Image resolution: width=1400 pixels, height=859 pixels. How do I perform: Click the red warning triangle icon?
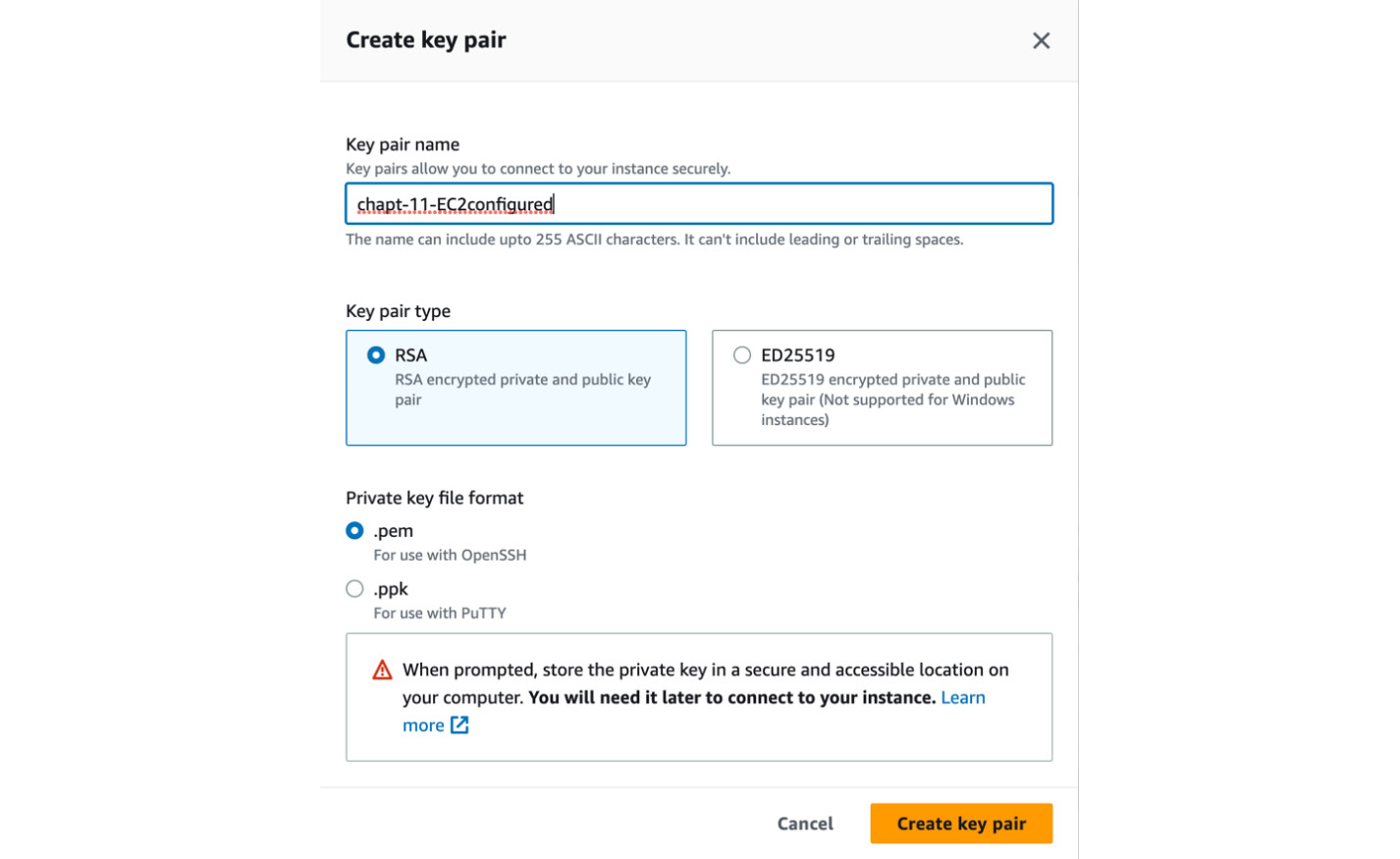click(382, 671)
